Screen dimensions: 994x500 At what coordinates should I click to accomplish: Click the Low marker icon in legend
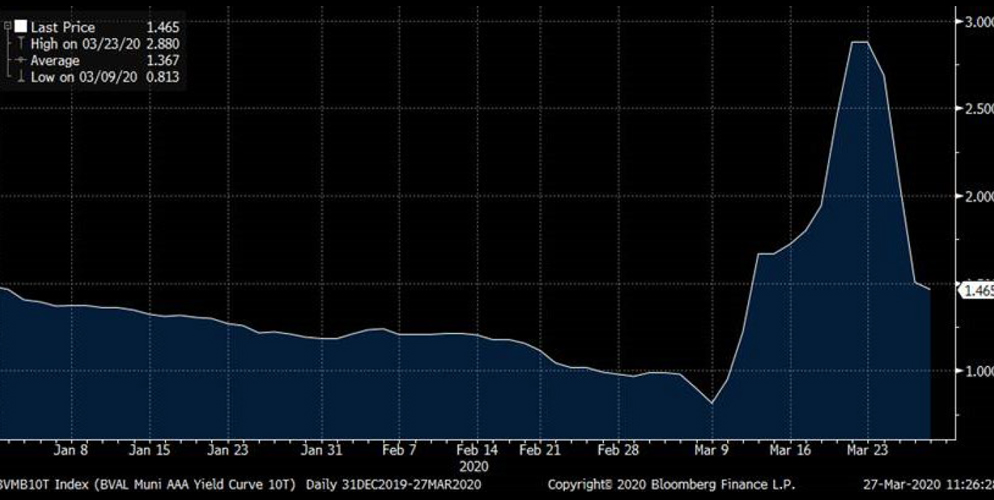(21, 77)
